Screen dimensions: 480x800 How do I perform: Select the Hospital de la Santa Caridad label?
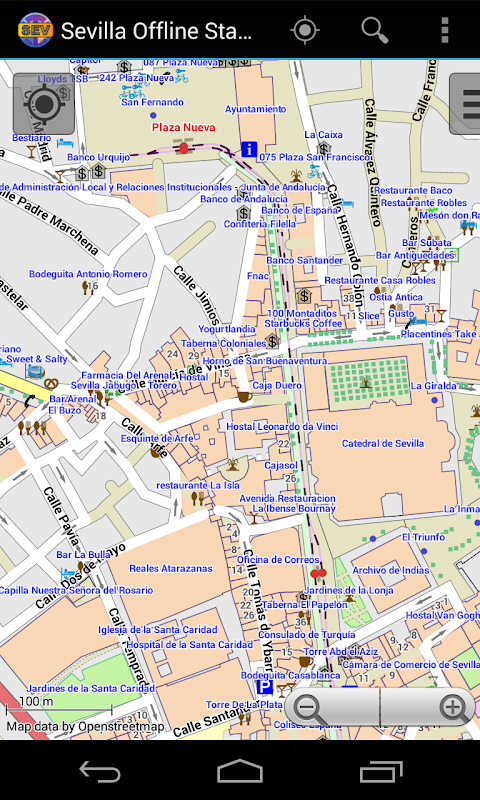pyautogui.click(x=190, y=645)
